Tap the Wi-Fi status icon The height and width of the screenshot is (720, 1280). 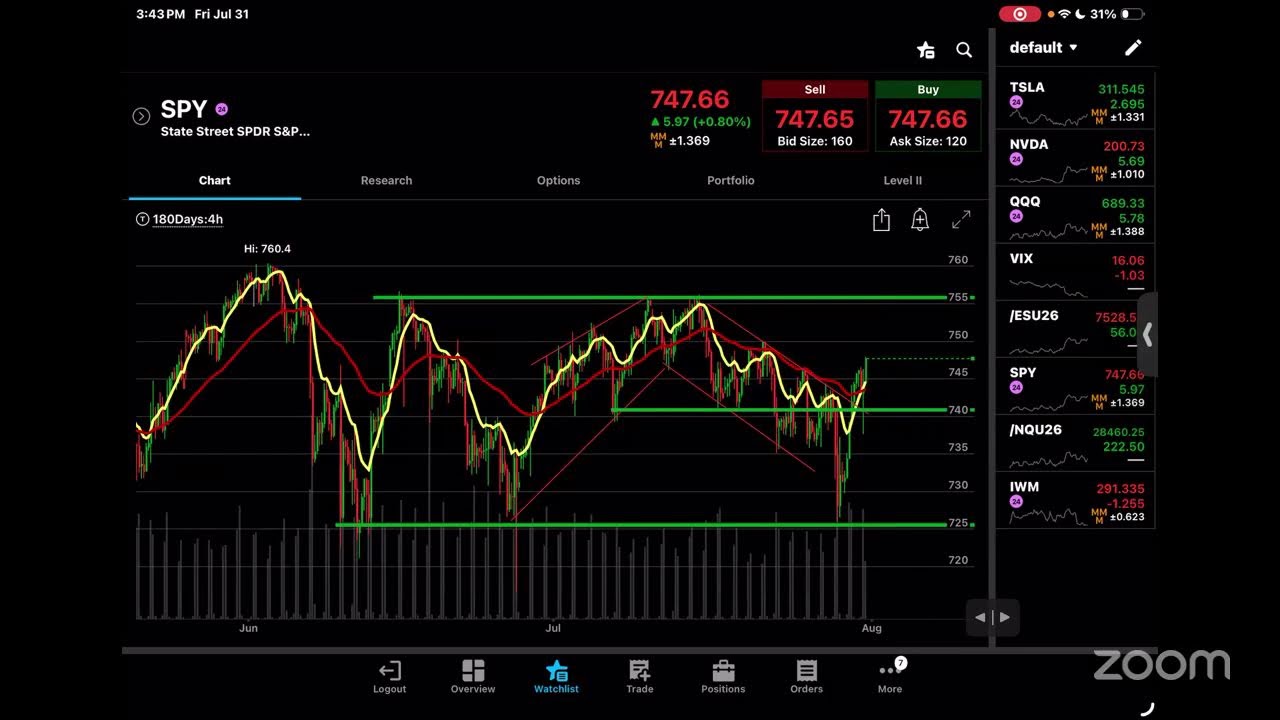(1064, 14)
